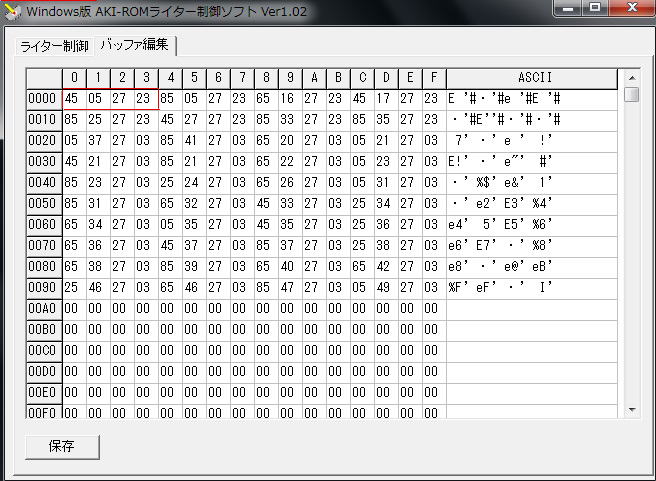This screenshot has width=656, height=481.
Task: Click the scrollbar up arrow
Action: click(x=632, y=78)
